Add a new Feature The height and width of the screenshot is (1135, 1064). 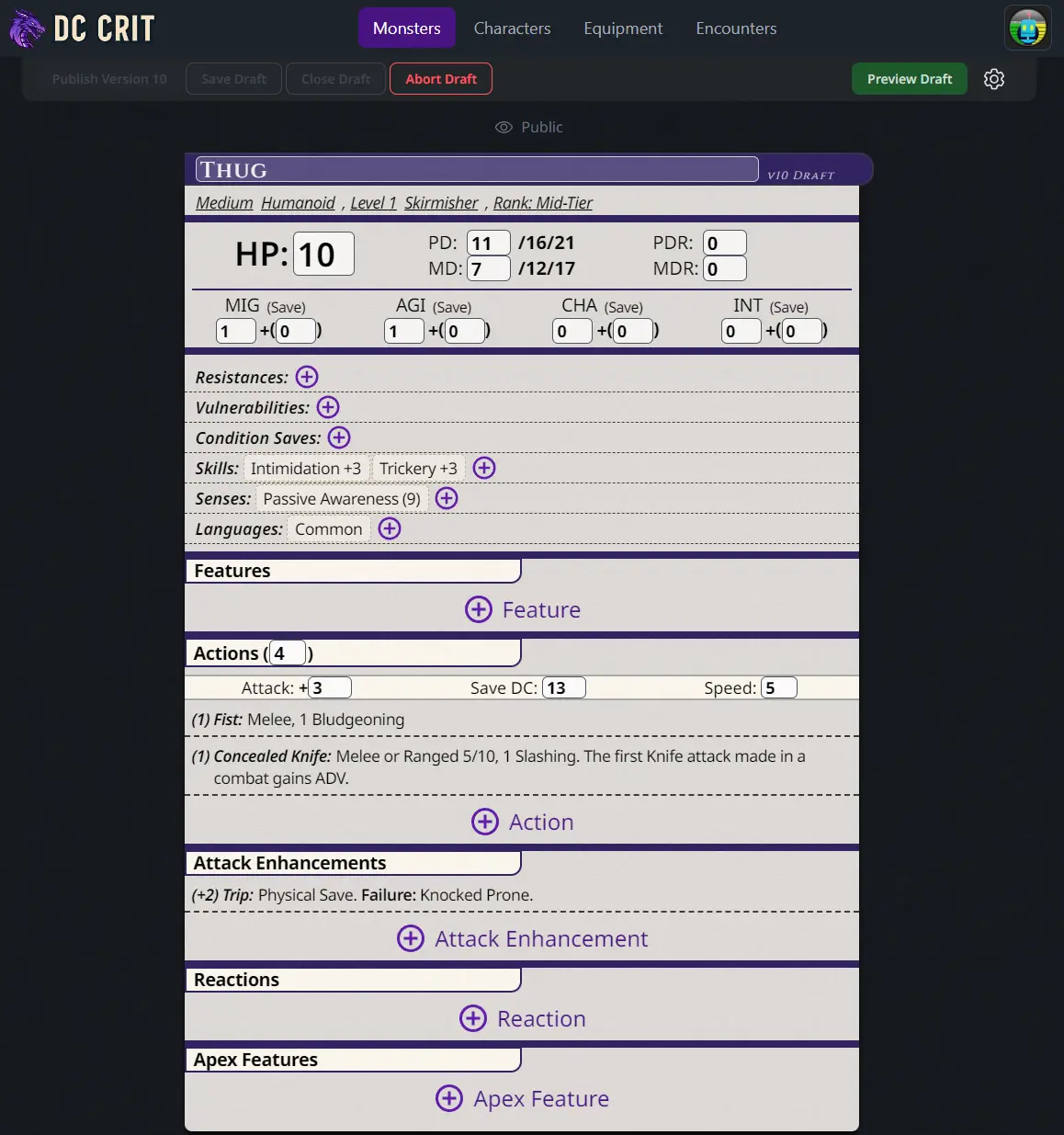(x=522, y=609)
